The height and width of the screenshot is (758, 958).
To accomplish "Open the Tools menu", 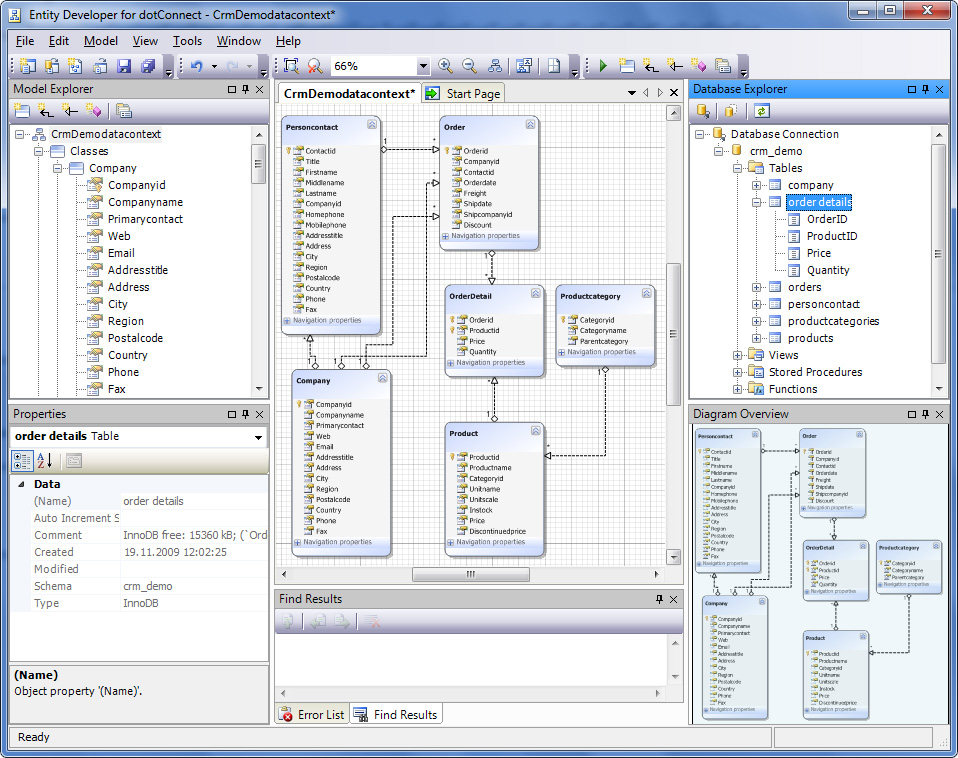I will 187,41.
